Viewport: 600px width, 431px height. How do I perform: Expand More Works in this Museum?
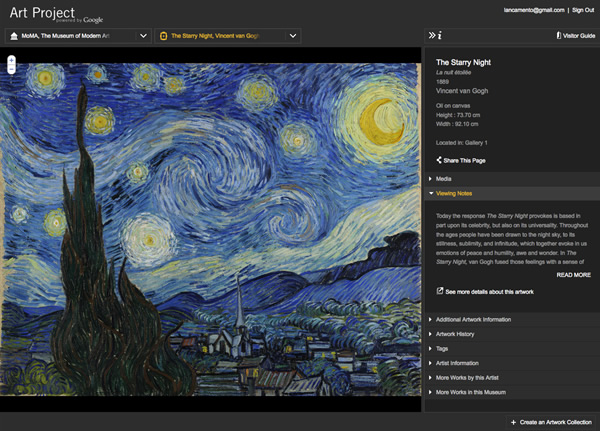(512, 392)
